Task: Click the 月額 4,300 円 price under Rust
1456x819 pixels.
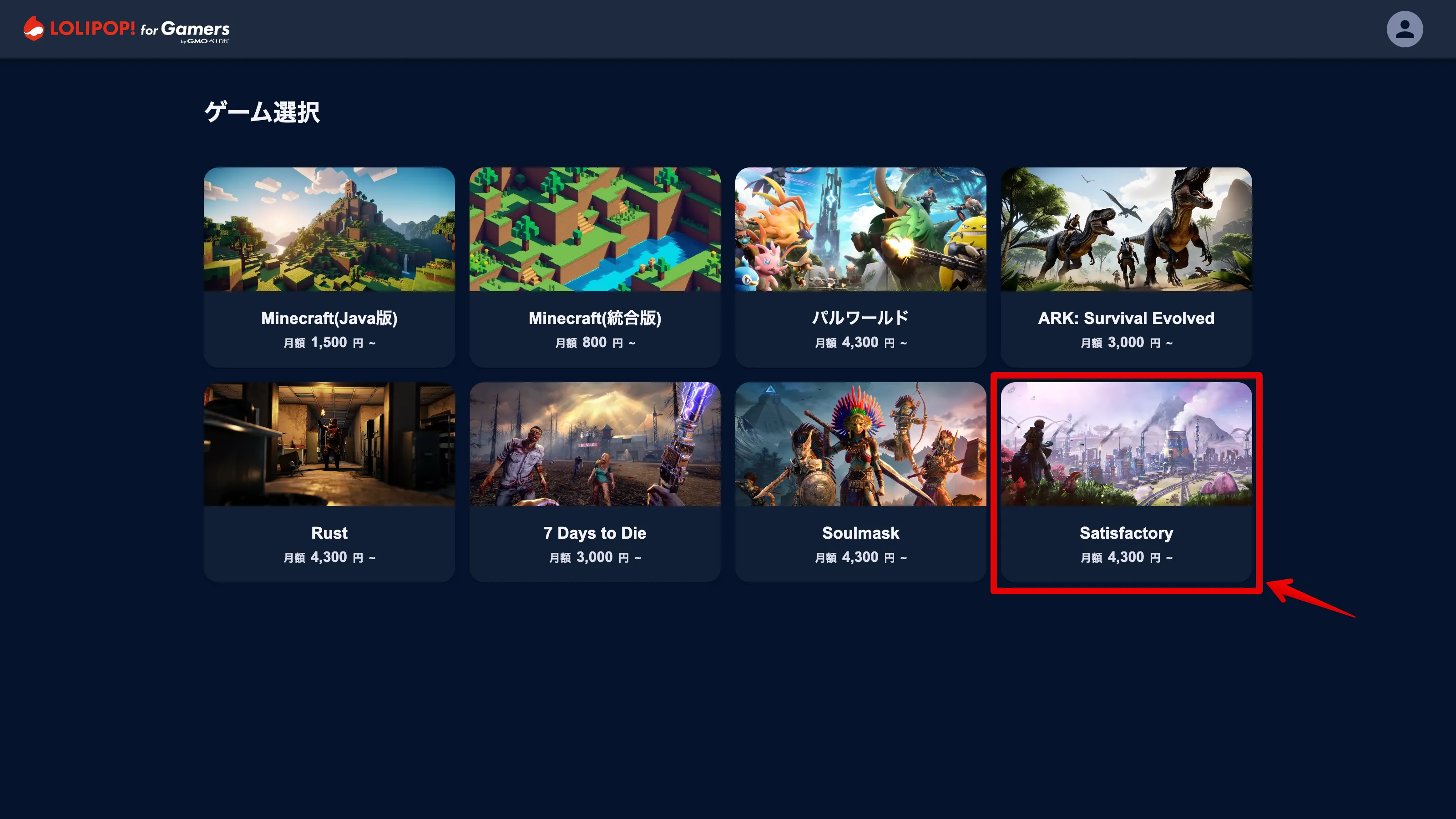Action: (329, 557)
